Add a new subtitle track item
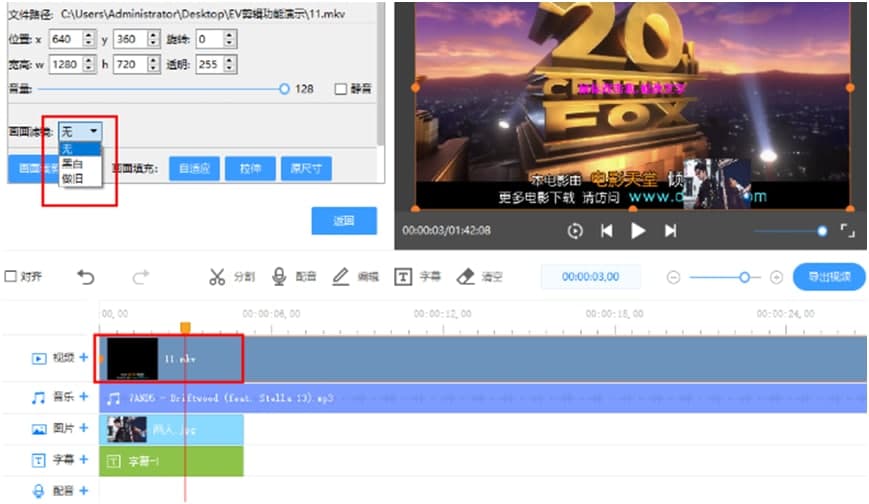This screenshot has height=504, width=869. pyautogui.click(x=84, y=459)
